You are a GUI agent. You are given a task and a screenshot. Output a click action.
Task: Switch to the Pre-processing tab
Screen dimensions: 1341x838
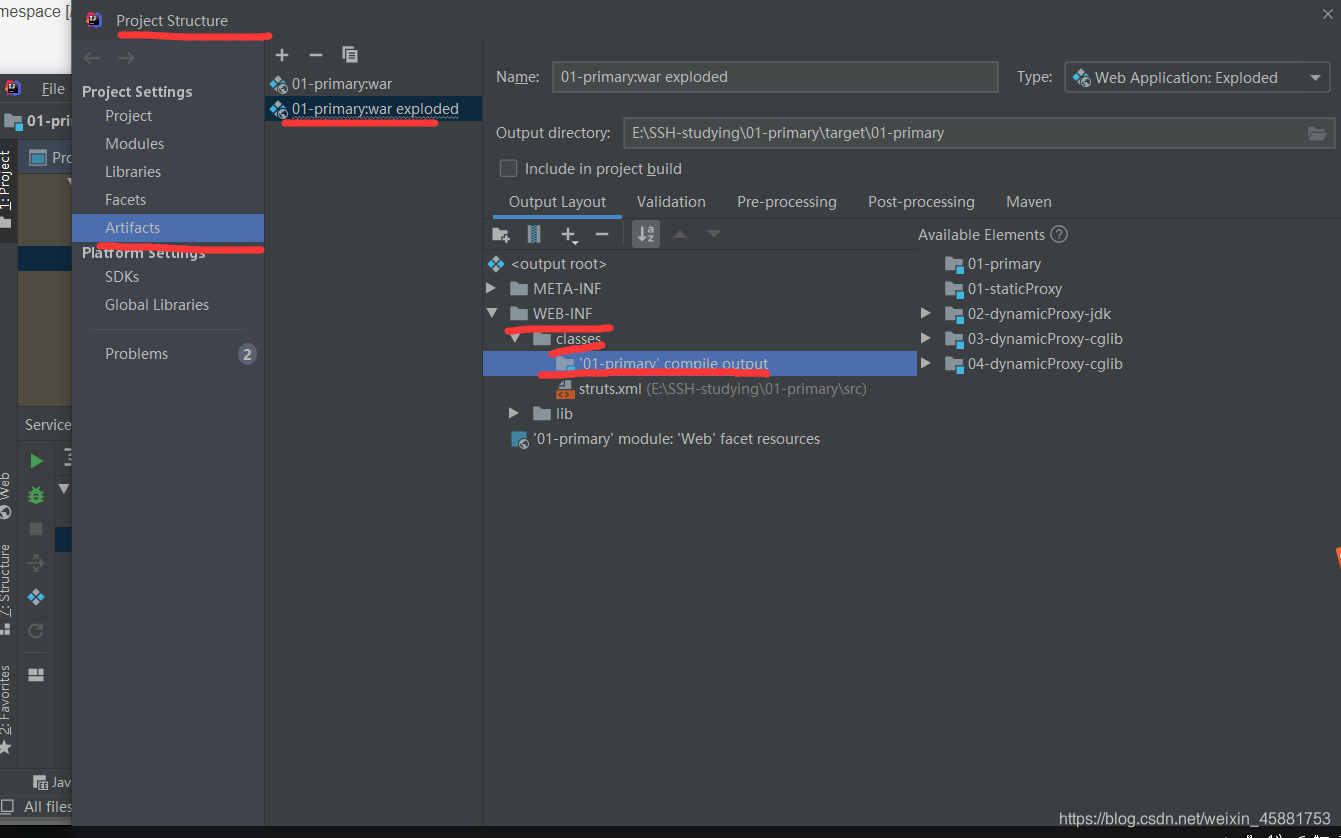(x=787, y=202)
